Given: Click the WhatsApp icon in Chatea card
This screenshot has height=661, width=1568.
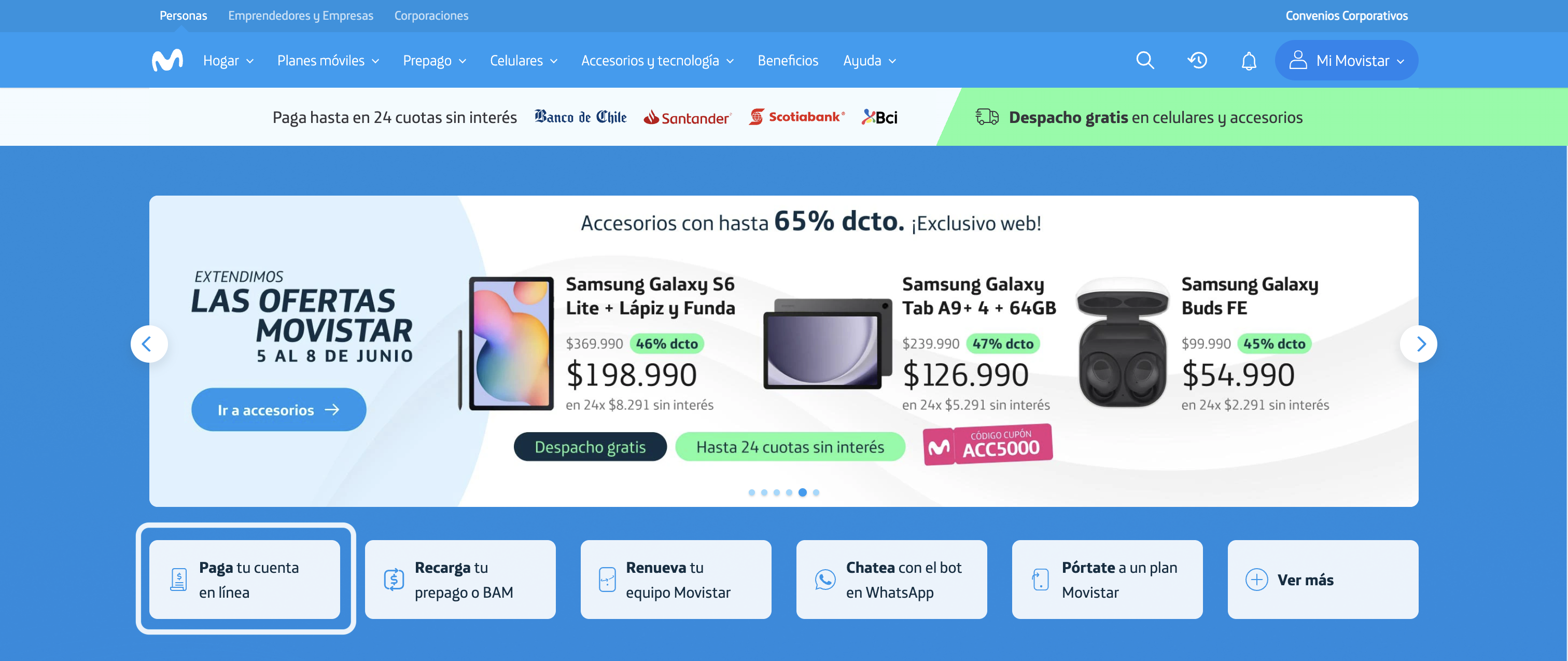Looking at the screenshot, I should point(825,580).
